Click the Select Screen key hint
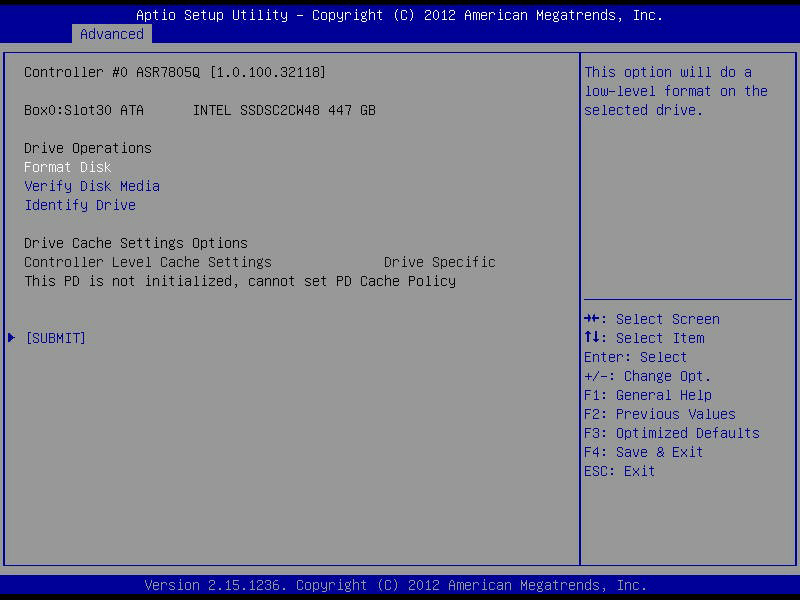Viewport: 800px width, 600px height. [652, 319]
